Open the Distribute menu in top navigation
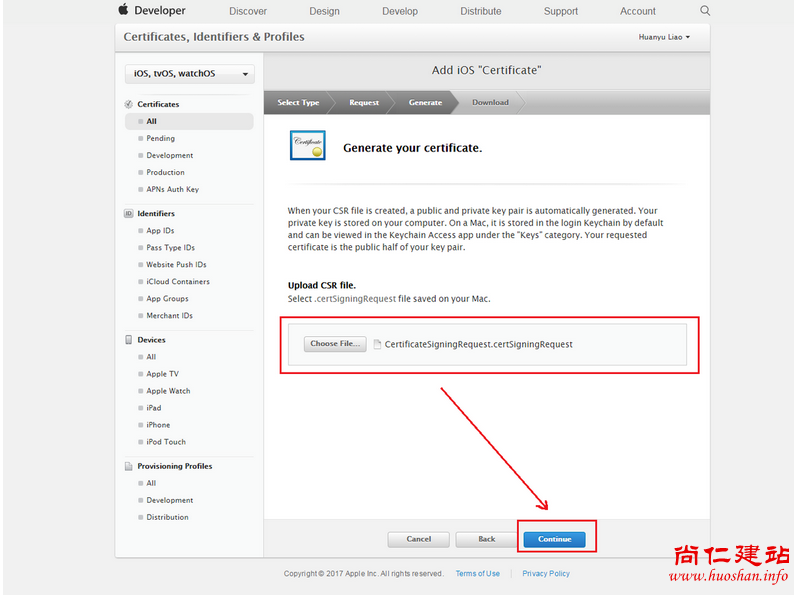Image resolution: width=794 pixels, height=595 pixels. click(x=481, y=11)
